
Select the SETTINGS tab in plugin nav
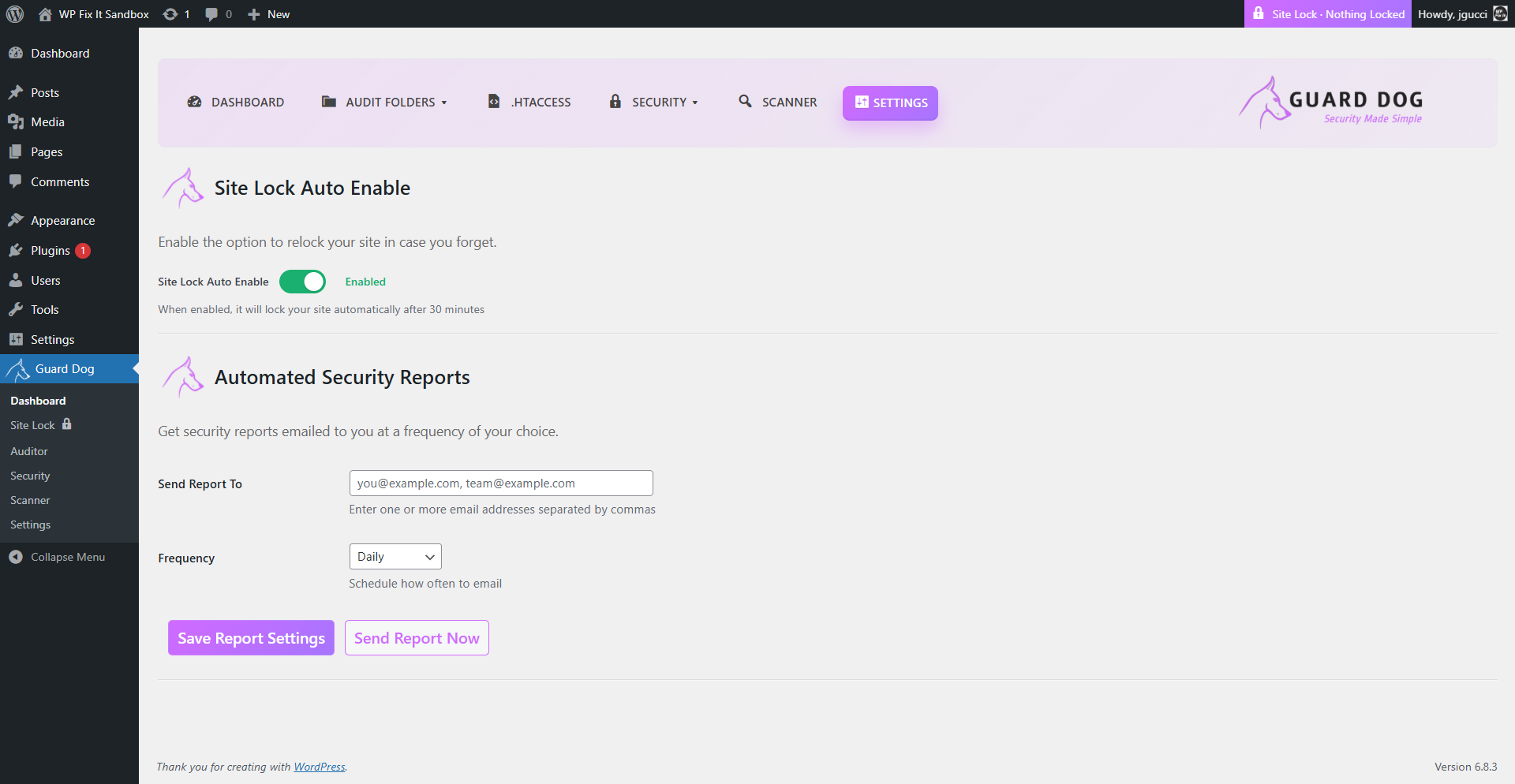890,103
